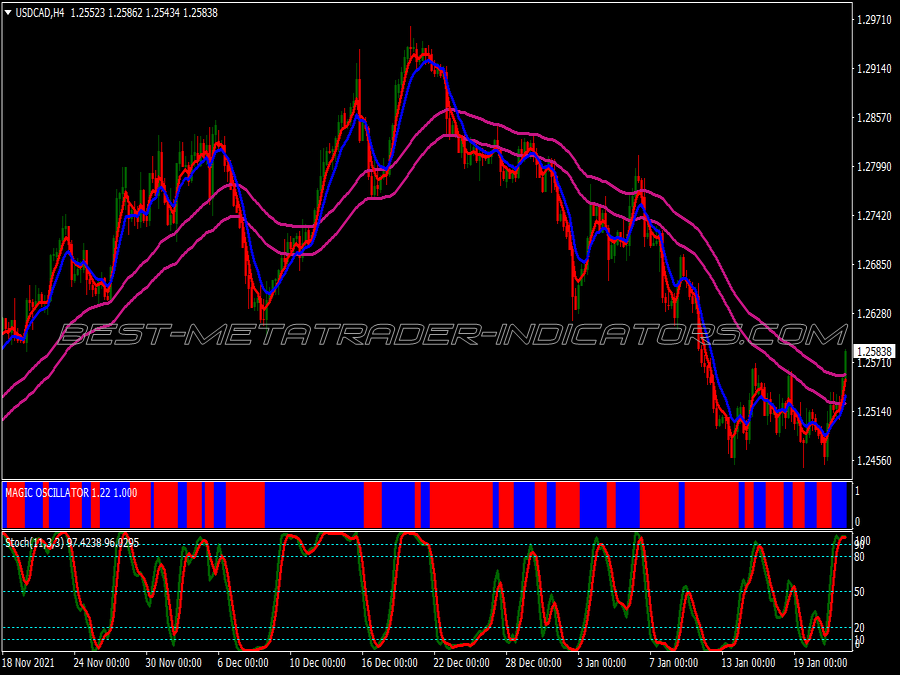Click the USDCAD,H4 chart title text

click(x=40, y=13)
